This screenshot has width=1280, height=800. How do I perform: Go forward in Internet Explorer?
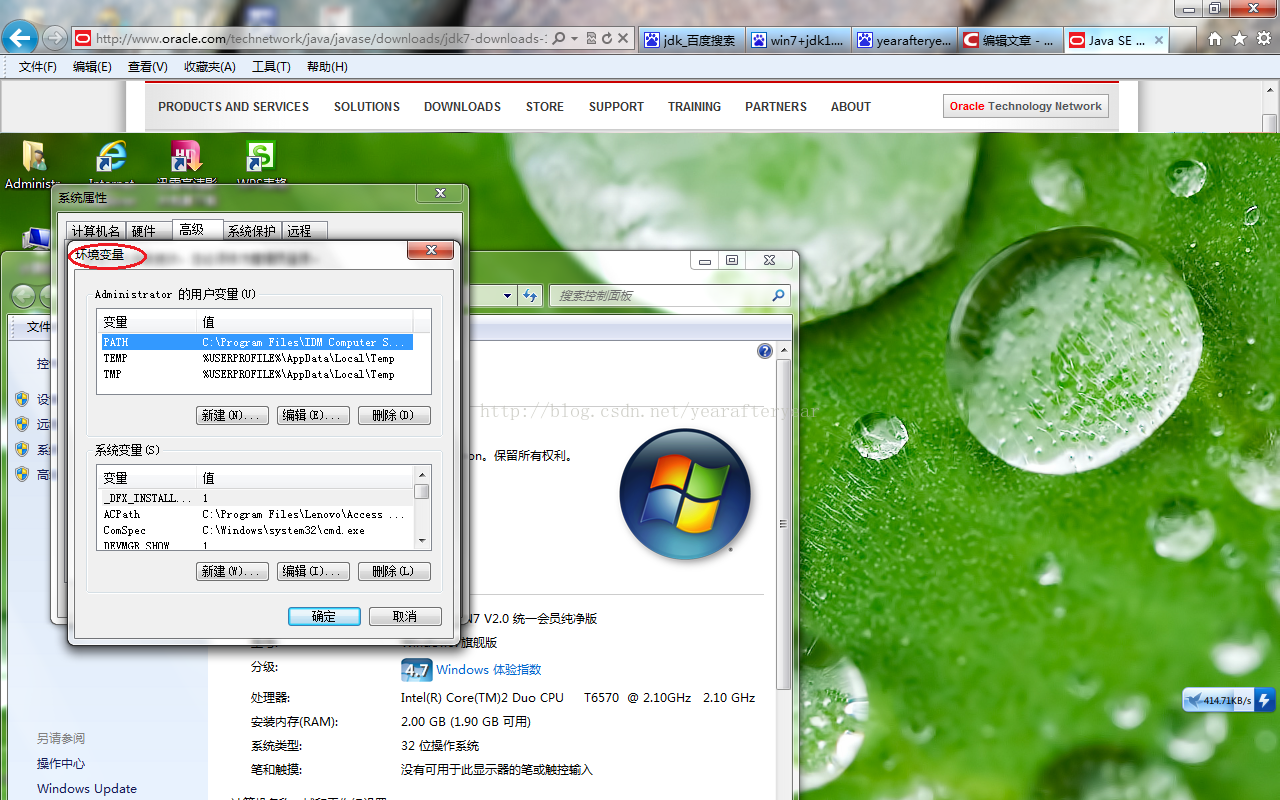pyautogui.click(x=55, y=38)
